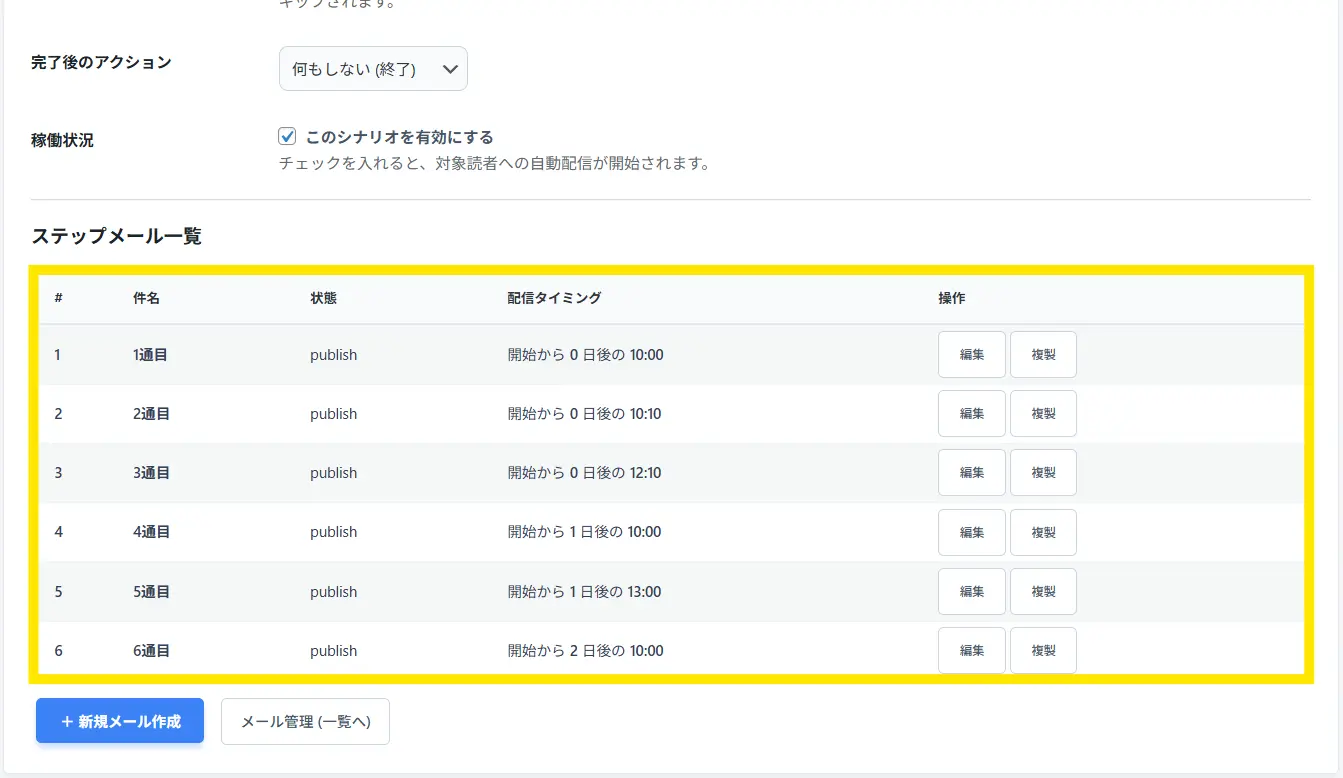Open the 完了後のアクション dropdown

[373, 69]
